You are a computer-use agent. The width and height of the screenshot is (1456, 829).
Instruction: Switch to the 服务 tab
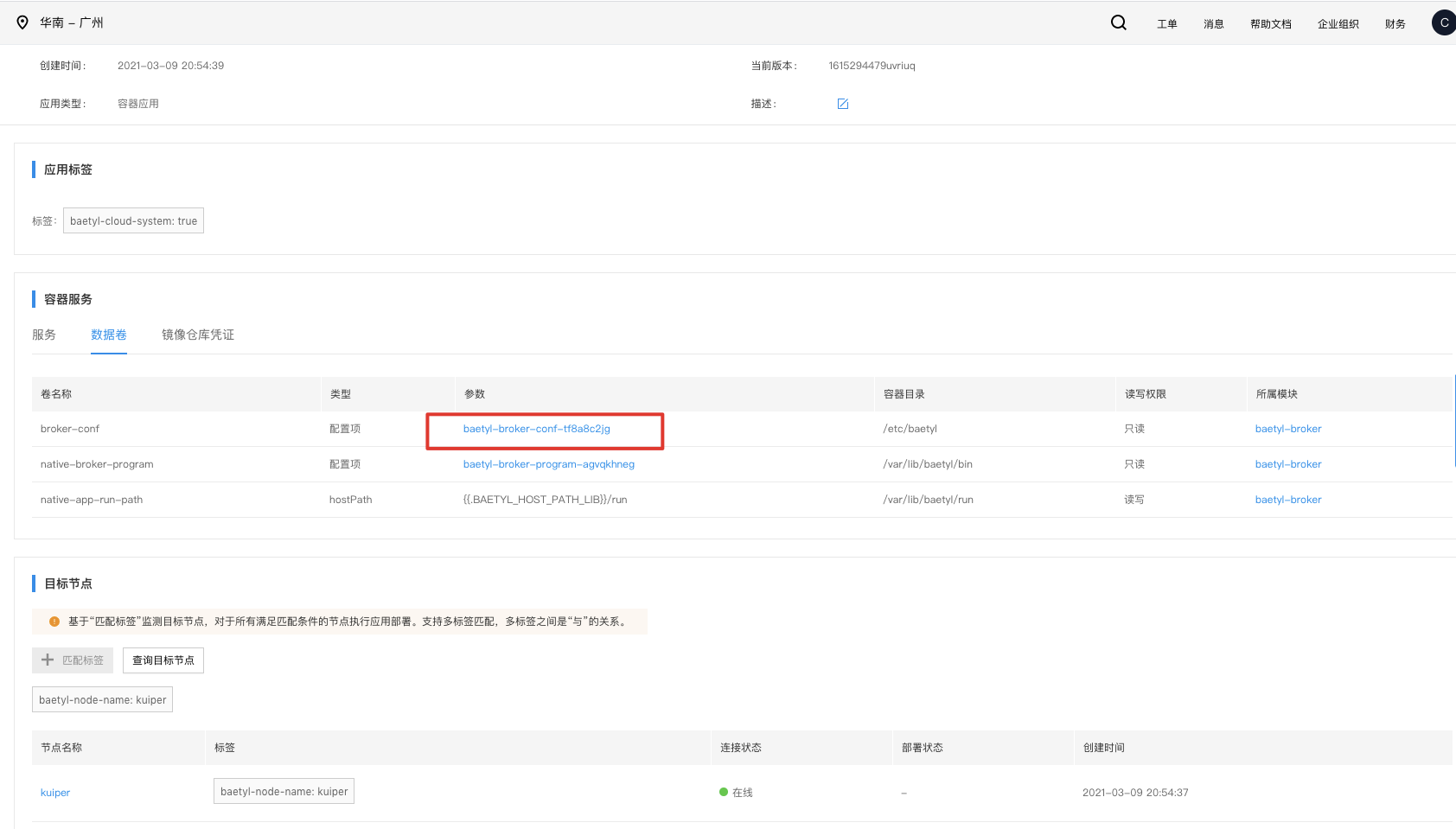[44, 335]
